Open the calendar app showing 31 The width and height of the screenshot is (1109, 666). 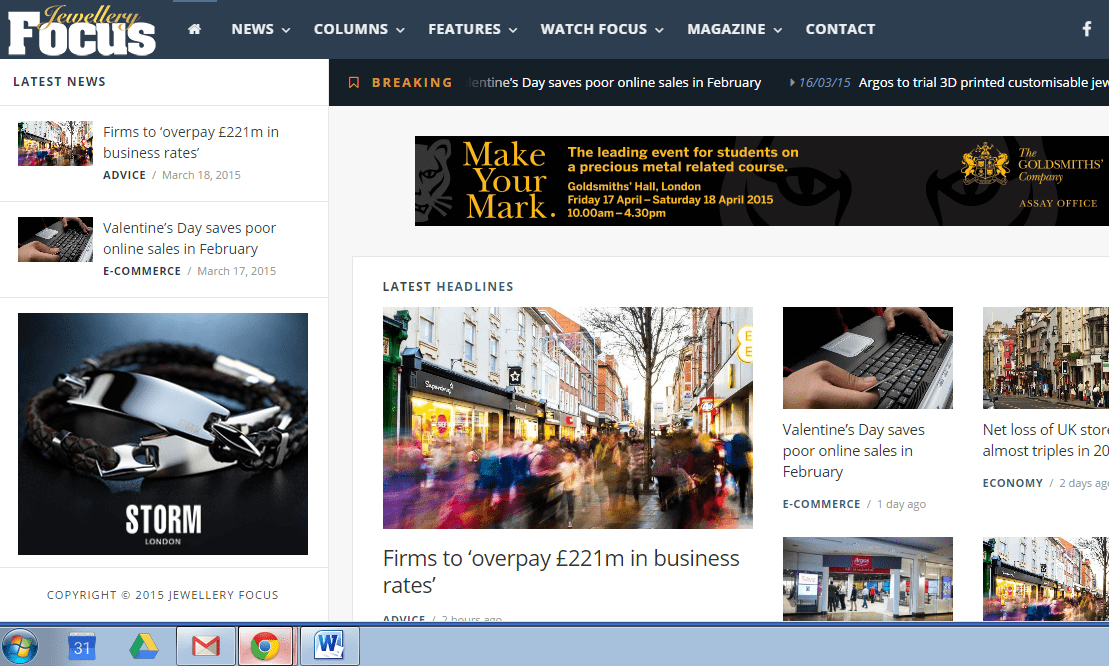pyautogui.click(x=81, y=645)
